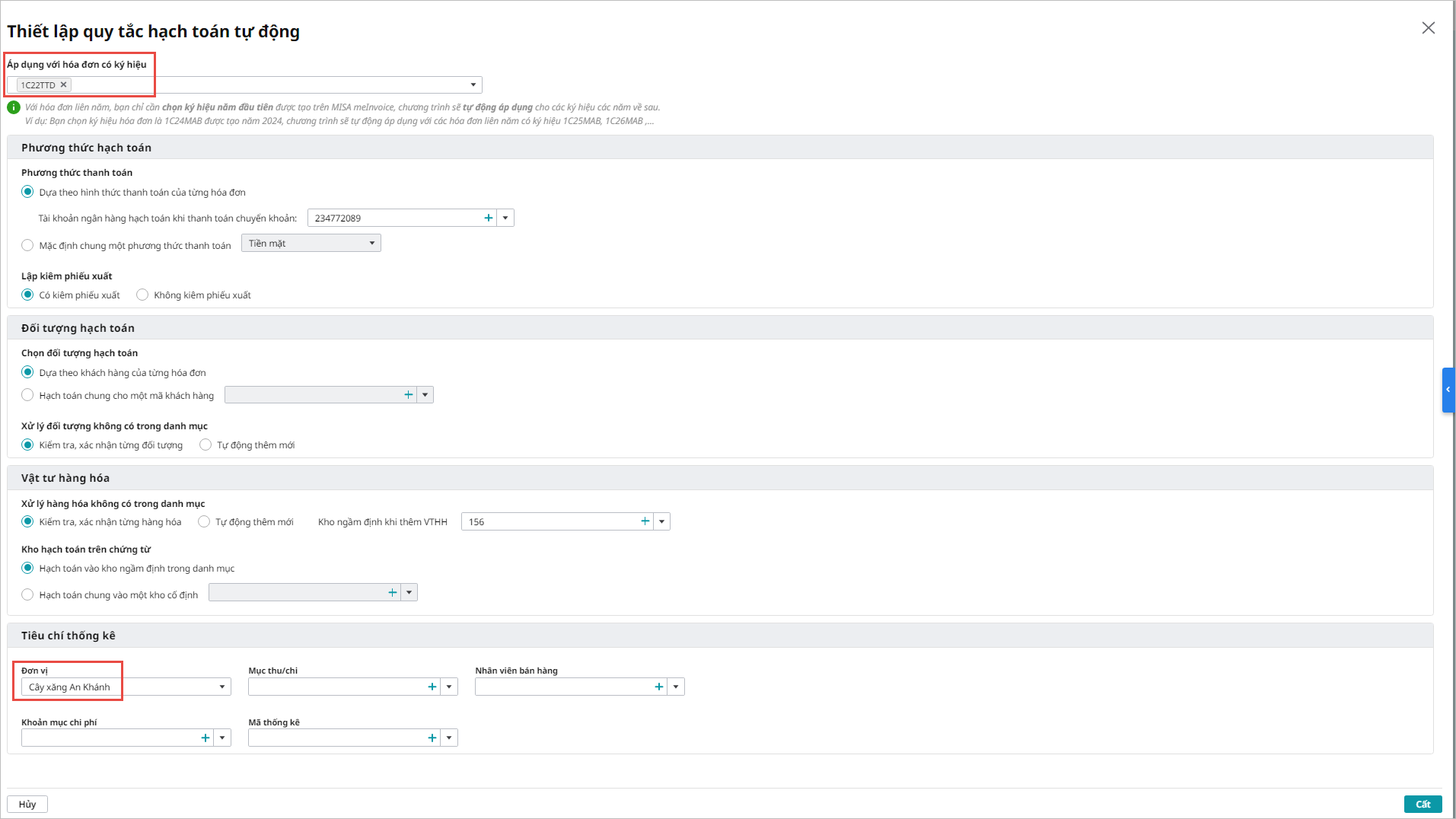The width and height of the screenshot is (1456, 819).
Task: Add new customer code with plus icon
Action: (409, 394)
